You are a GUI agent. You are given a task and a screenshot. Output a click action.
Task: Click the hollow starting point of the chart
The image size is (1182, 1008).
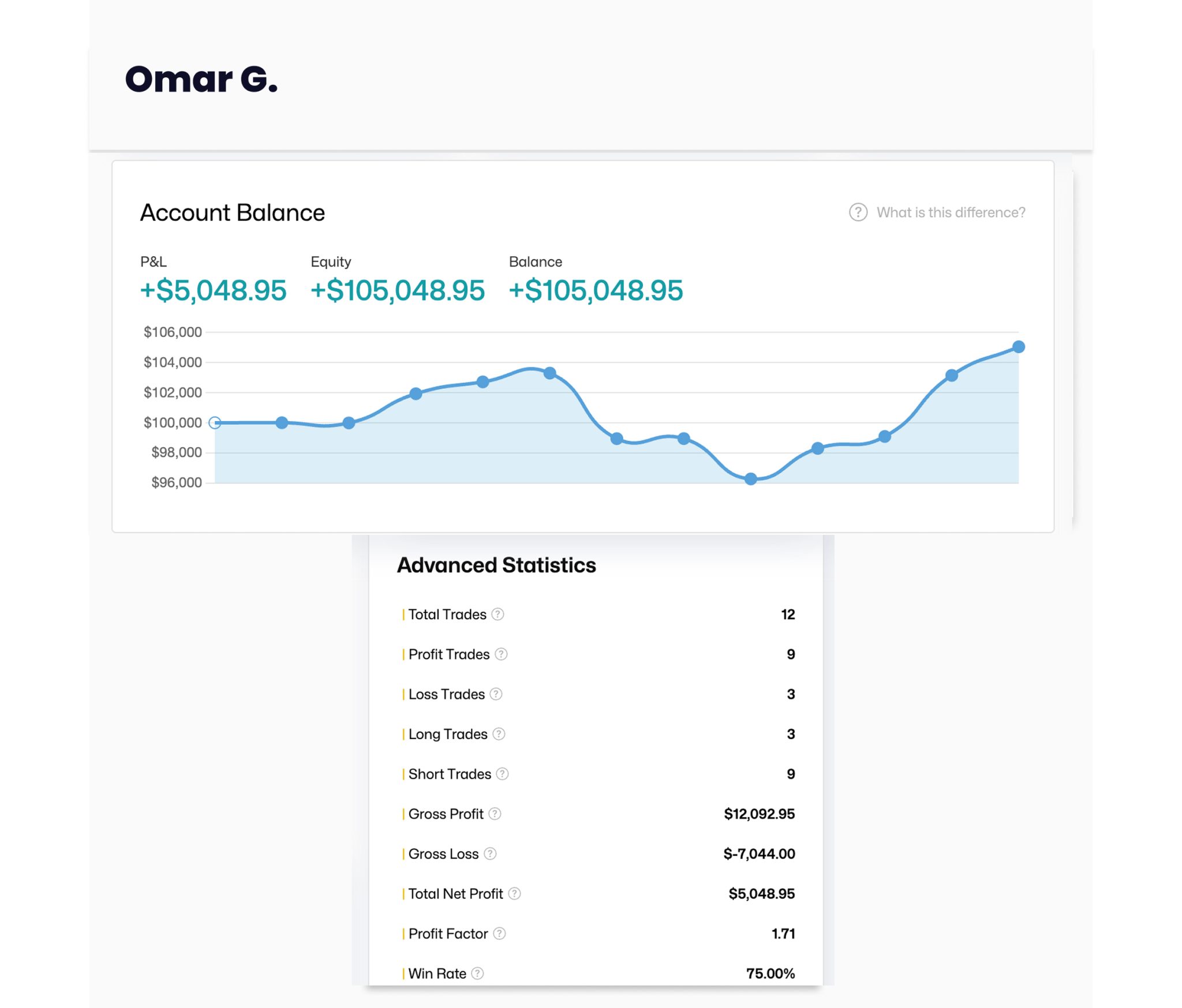click(x=215, y=423)
